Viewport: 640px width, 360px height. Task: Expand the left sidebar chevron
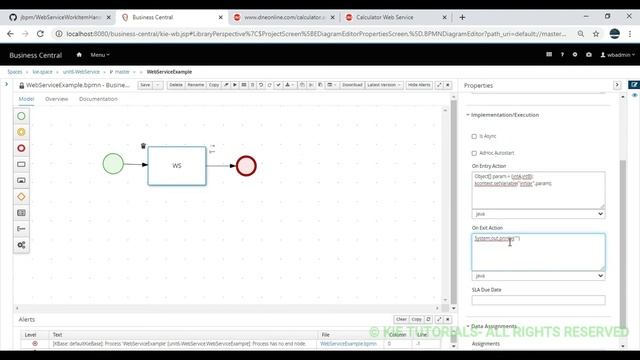coord(7,84)
